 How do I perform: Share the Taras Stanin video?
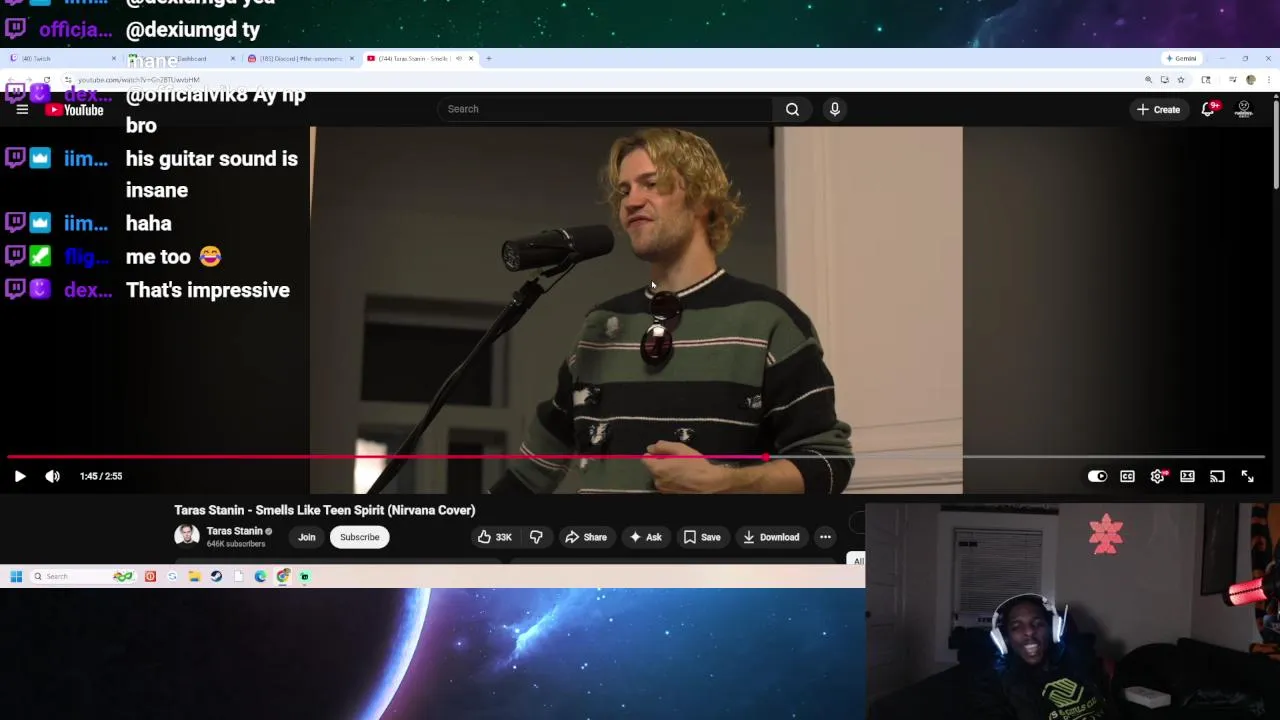click(586, 537)
